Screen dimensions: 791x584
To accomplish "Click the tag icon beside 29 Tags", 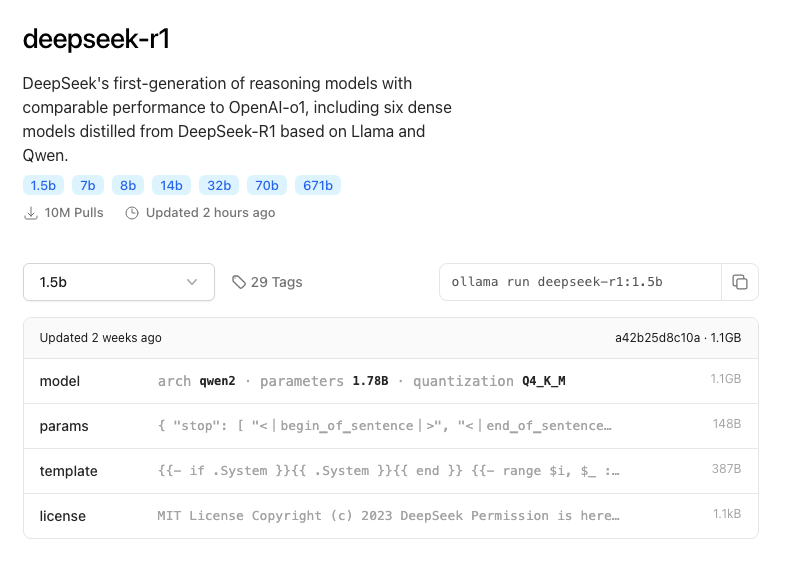I will [239, 282].
